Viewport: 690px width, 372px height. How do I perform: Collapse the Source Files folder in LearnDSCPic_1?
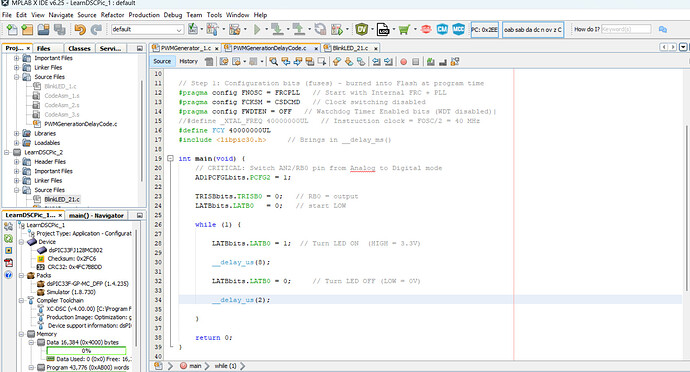coord(17,77)
